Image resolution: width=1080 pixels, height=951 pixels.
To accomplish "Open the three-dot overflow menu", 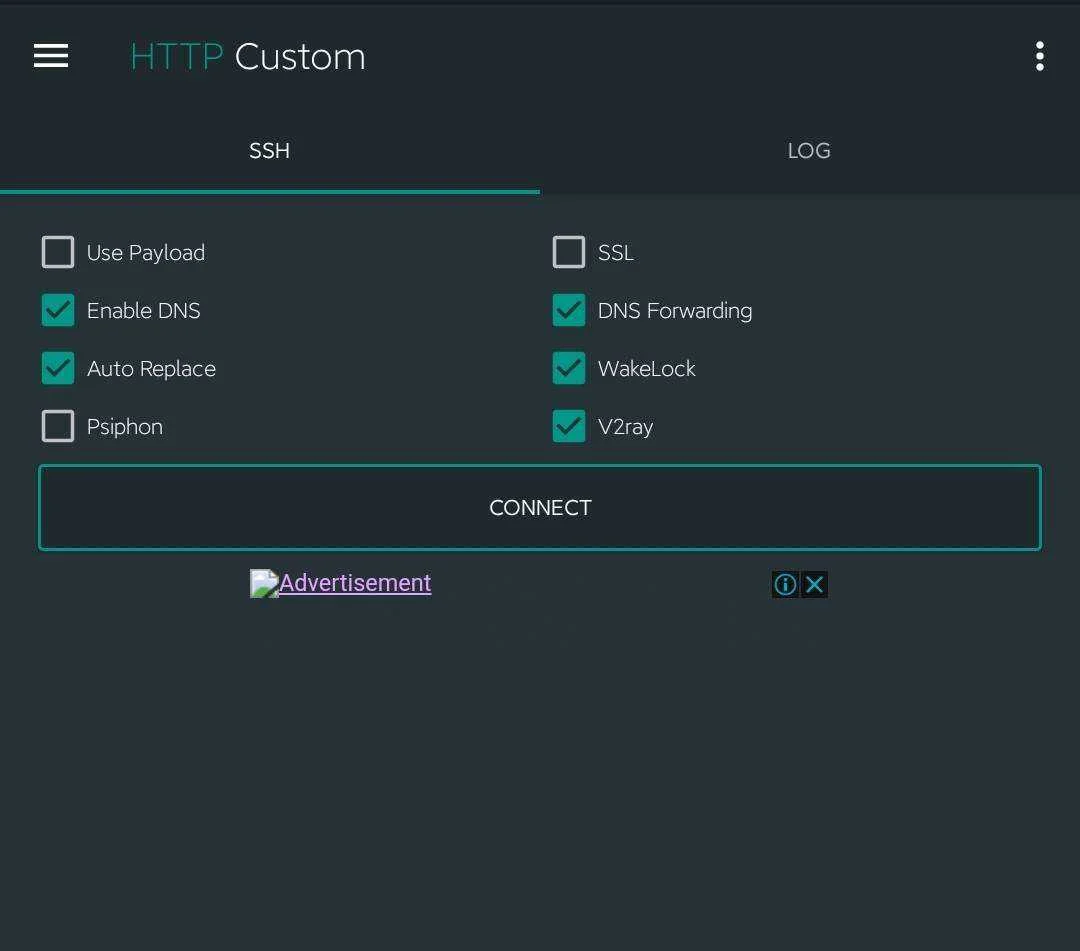I will click(x=1039, y=56).
